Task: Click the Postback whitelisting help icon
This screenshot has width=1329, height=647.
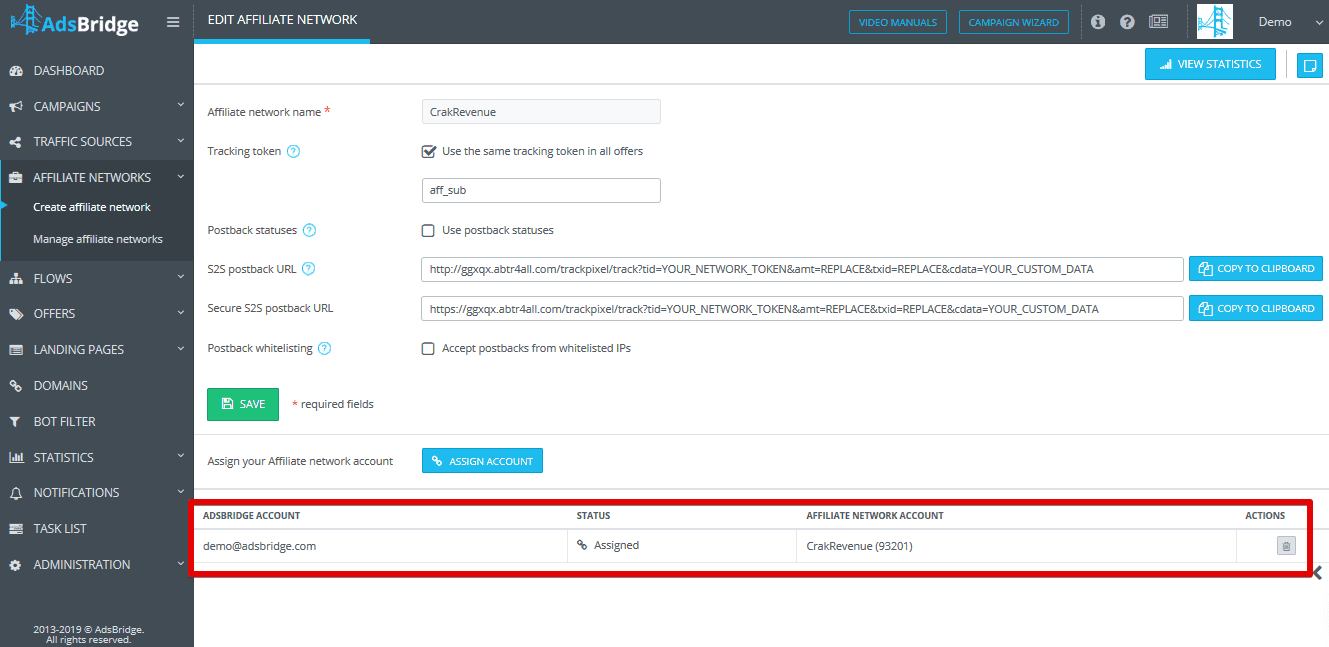Action: point(324,349)
